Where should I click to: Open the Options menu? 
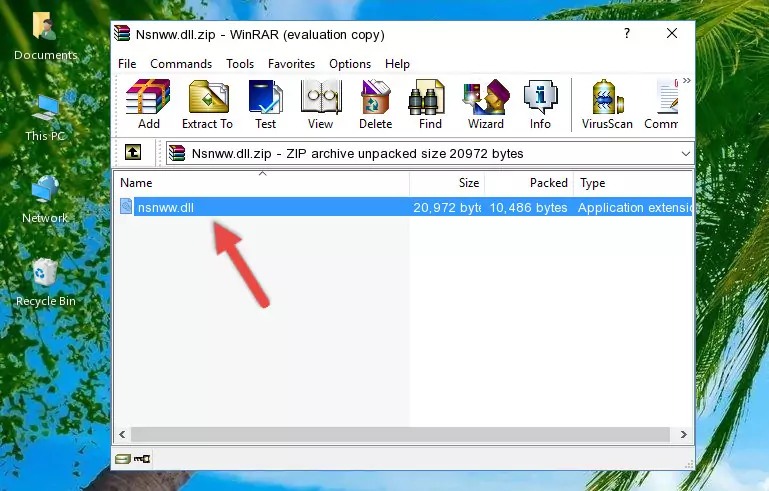(x=350, y=64)
